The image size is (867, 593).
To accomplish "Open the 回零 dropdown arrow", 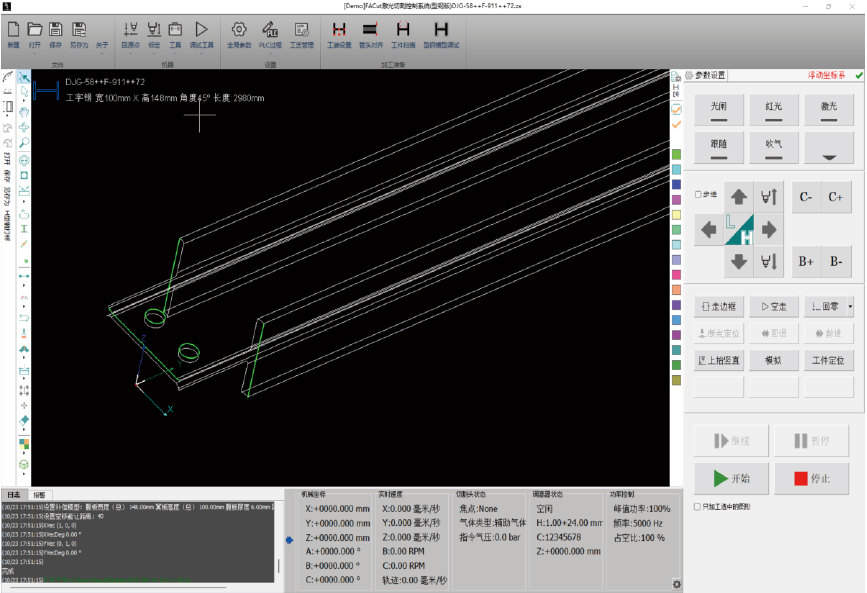I will pyautogui.click(x=850, y=306).
